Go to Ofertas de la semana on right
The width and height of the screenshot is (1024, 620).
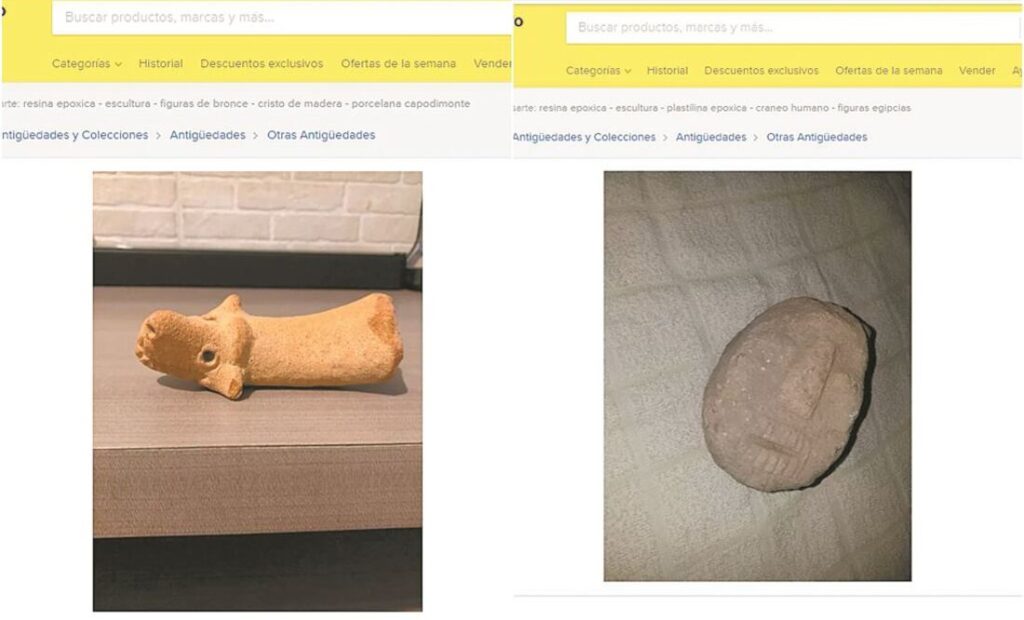coord(888,71)
